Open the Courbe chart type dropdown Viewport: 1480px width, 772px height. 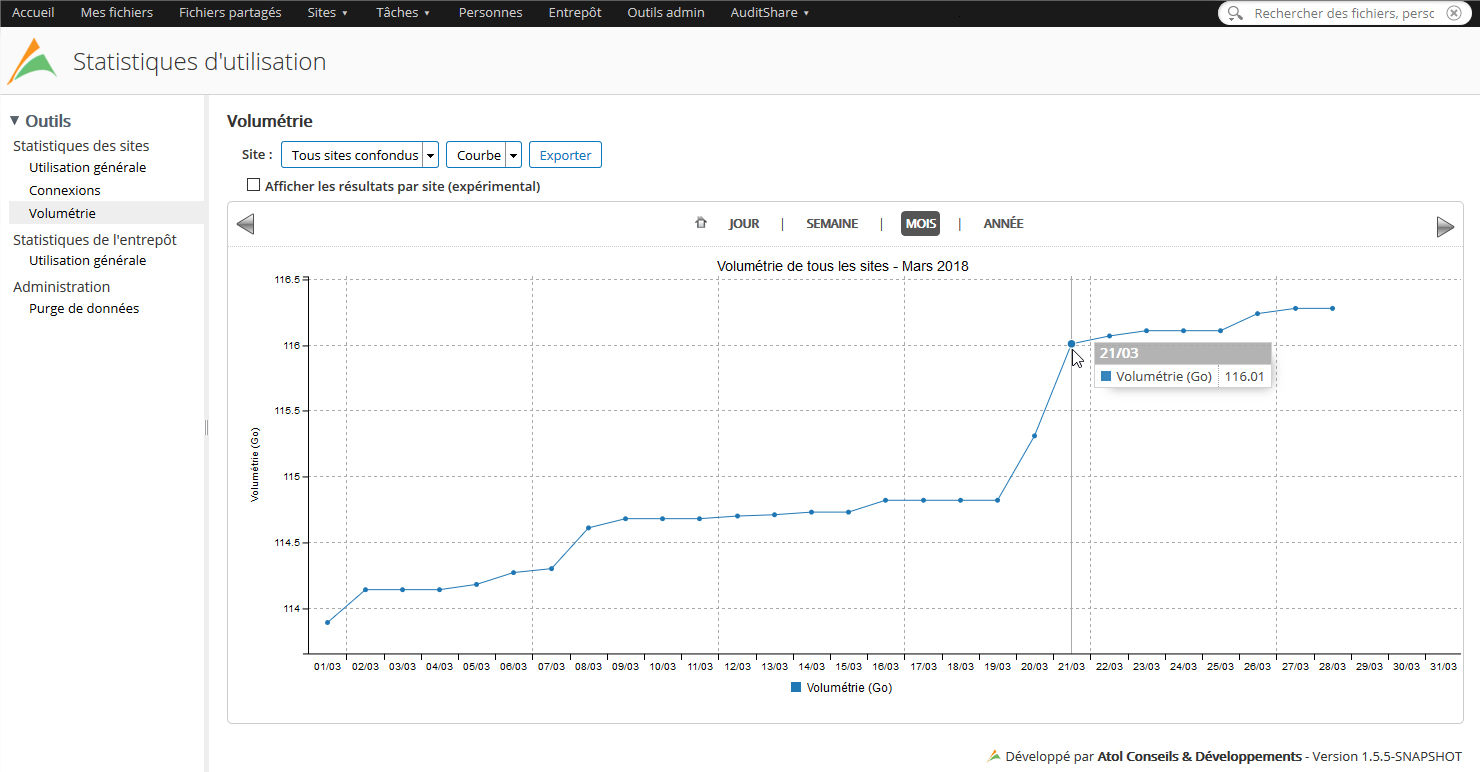[x=484, y=155]
